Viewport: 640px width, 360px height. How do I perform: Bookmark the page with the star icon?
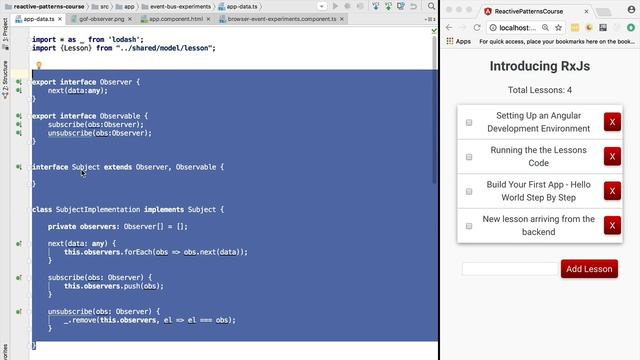[x=558, y=27]
